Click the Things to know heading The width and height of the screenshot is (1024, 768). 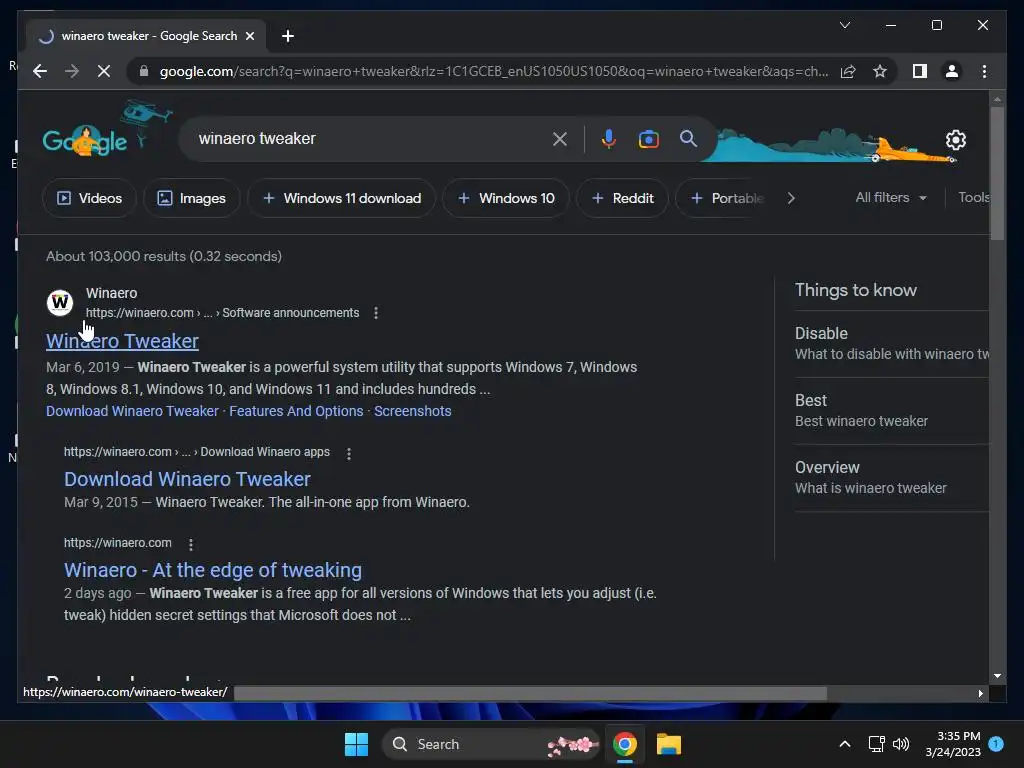pyautogui.click(x=856, y=290)
